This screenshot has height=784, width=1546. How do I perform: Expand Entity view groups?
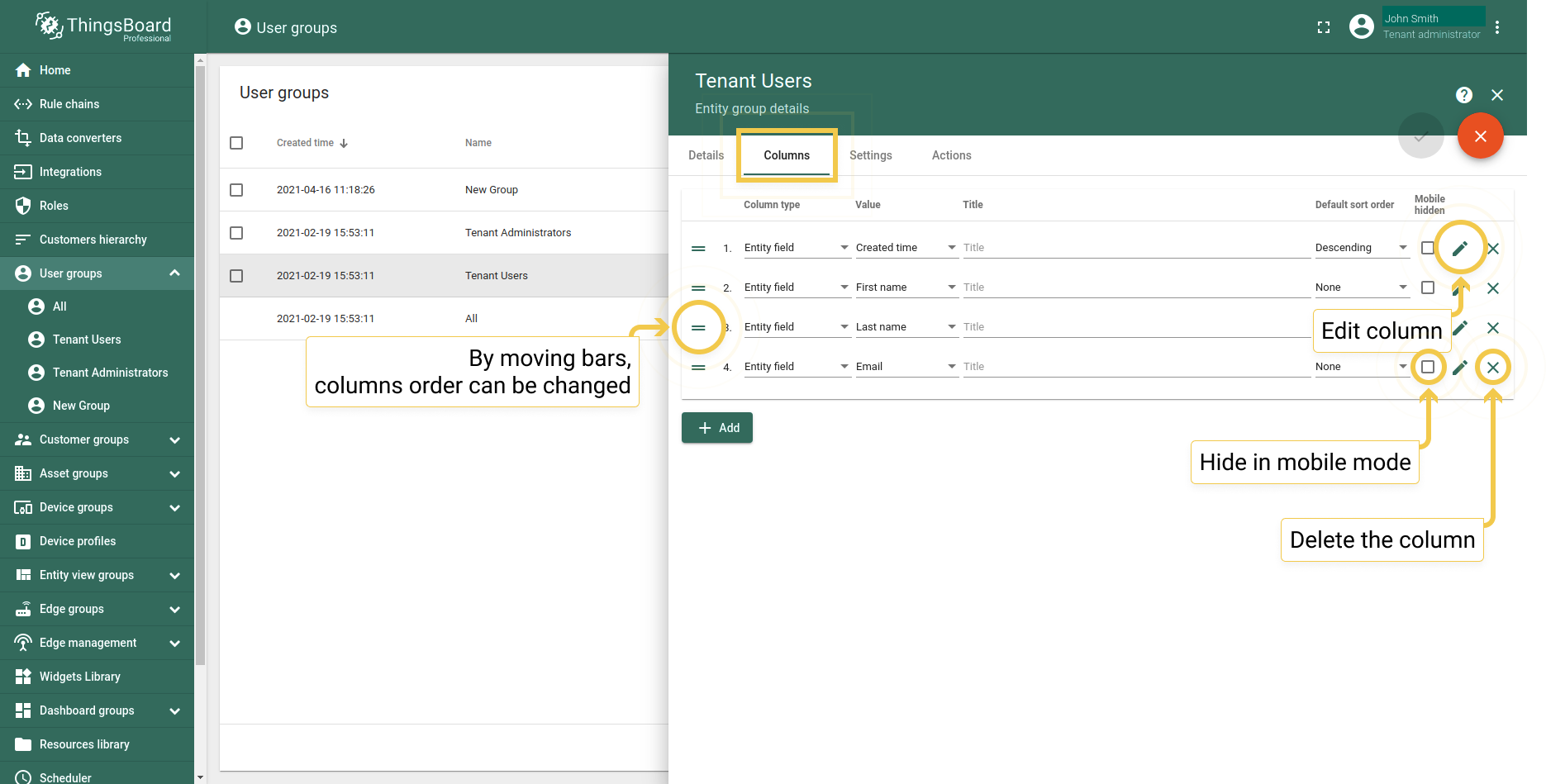(x=174, y=575)
